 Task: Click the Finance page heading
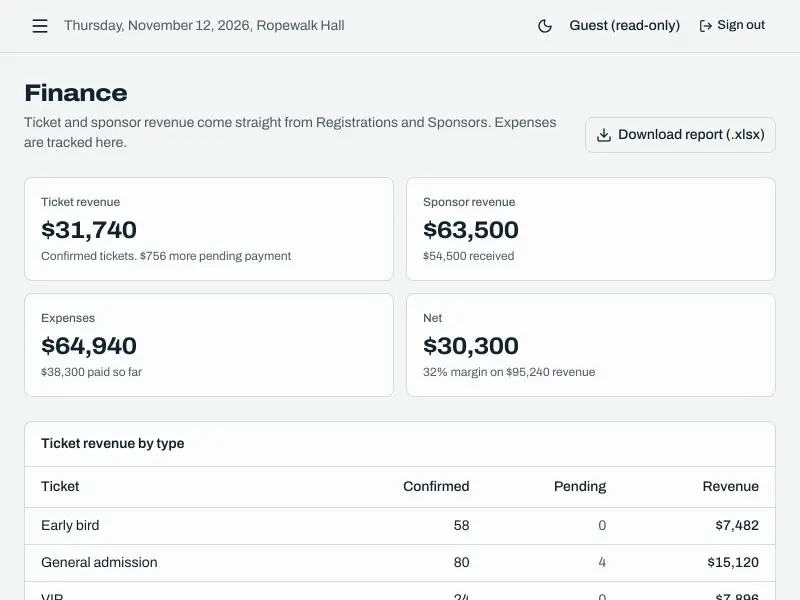(76, 93)
